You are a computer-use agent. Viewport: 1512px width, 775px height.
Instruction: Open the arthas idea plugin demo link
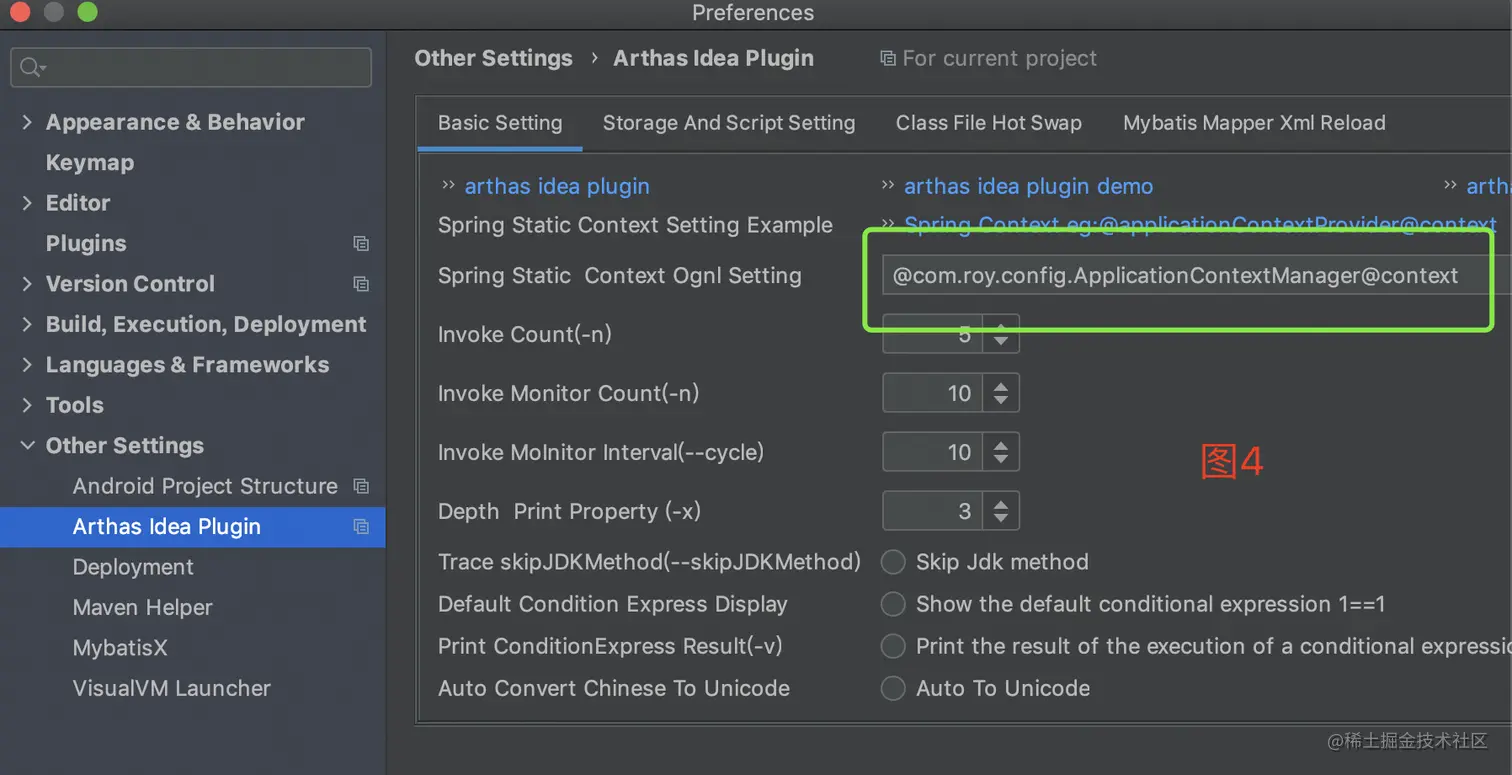[x=1028, y=187]
